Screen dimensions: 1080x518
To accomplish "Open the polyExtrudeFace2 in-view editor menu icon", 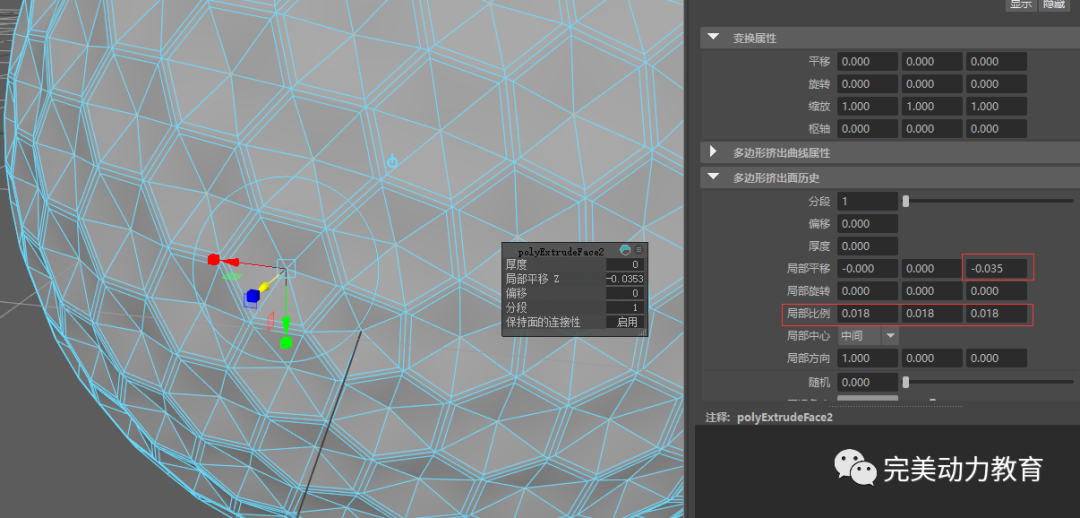I will (x=638, y=251).
